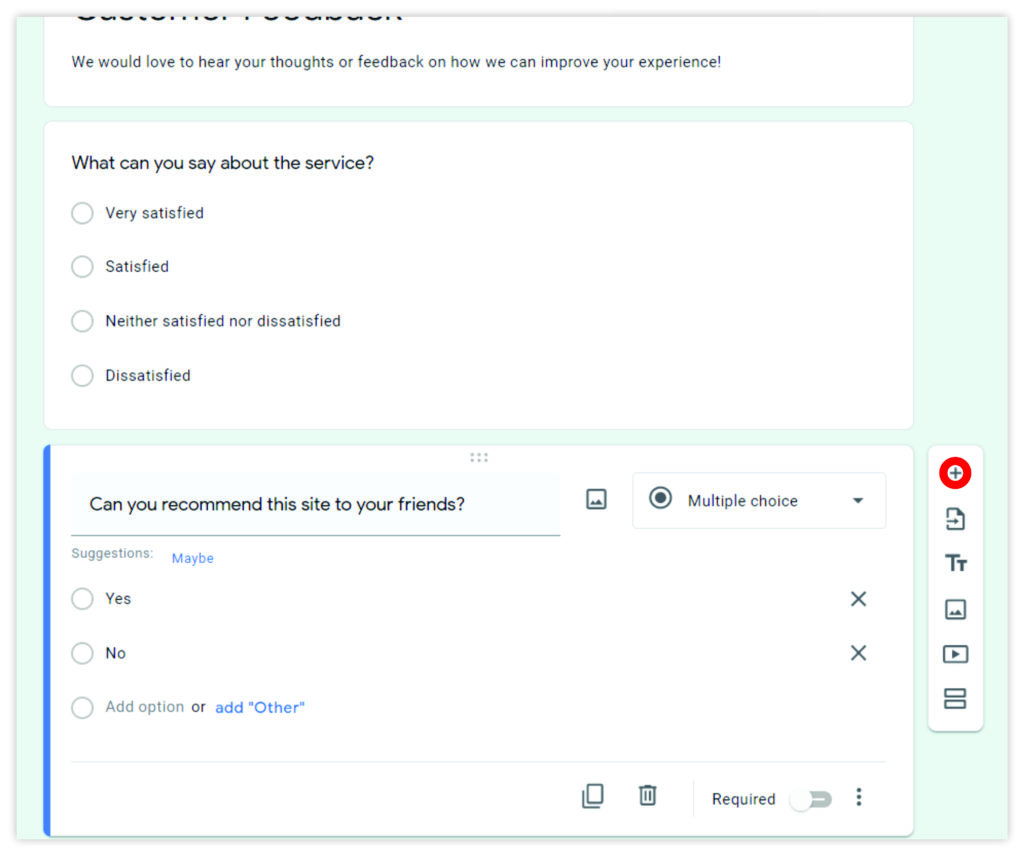Image resolution: width=1024 pixels, height=856 pixels.
Task: Click add "Other" to insert an Other option
Action: tap(260, 707)
